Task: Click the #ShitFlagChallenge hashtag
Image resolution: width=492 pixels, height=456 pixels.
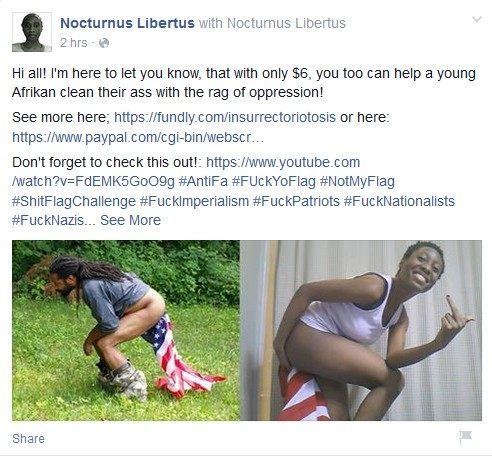Action: click(74, 201)
